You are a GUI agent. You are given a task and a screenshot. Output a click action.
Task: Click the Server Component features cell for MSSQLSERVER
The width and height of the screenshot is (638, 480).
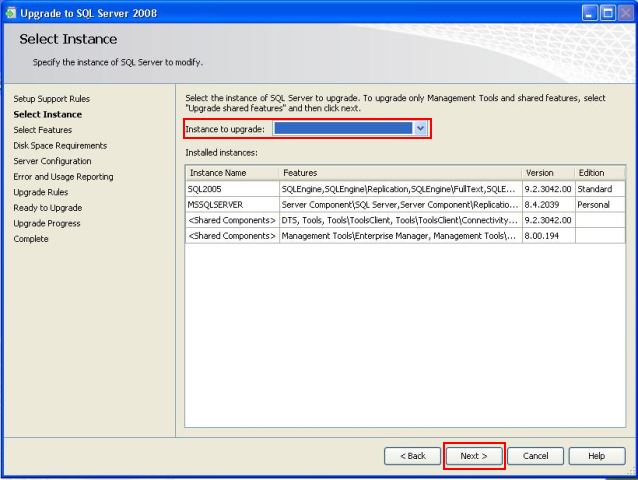[400, 205]
